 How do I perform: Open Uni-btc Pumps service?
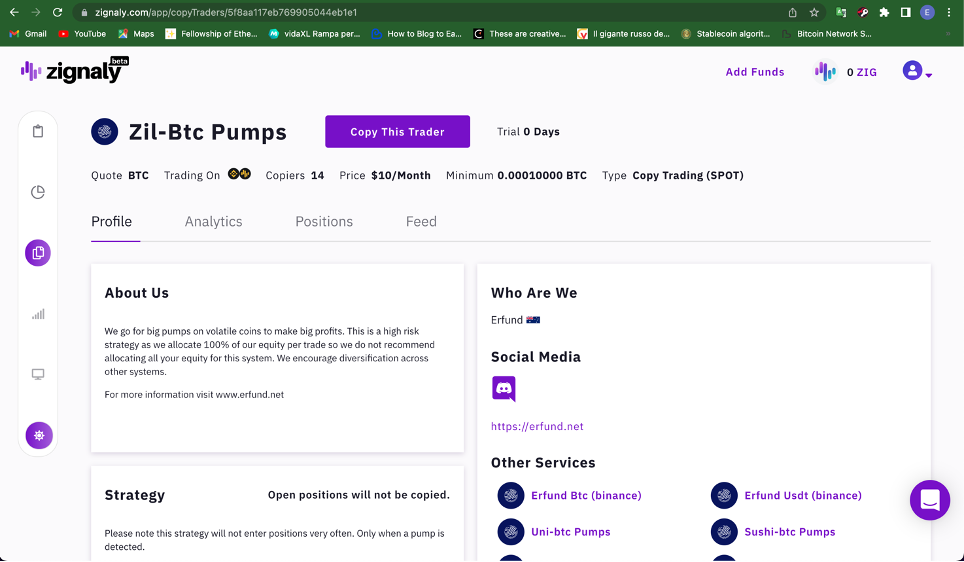click(x=571, y=532)
